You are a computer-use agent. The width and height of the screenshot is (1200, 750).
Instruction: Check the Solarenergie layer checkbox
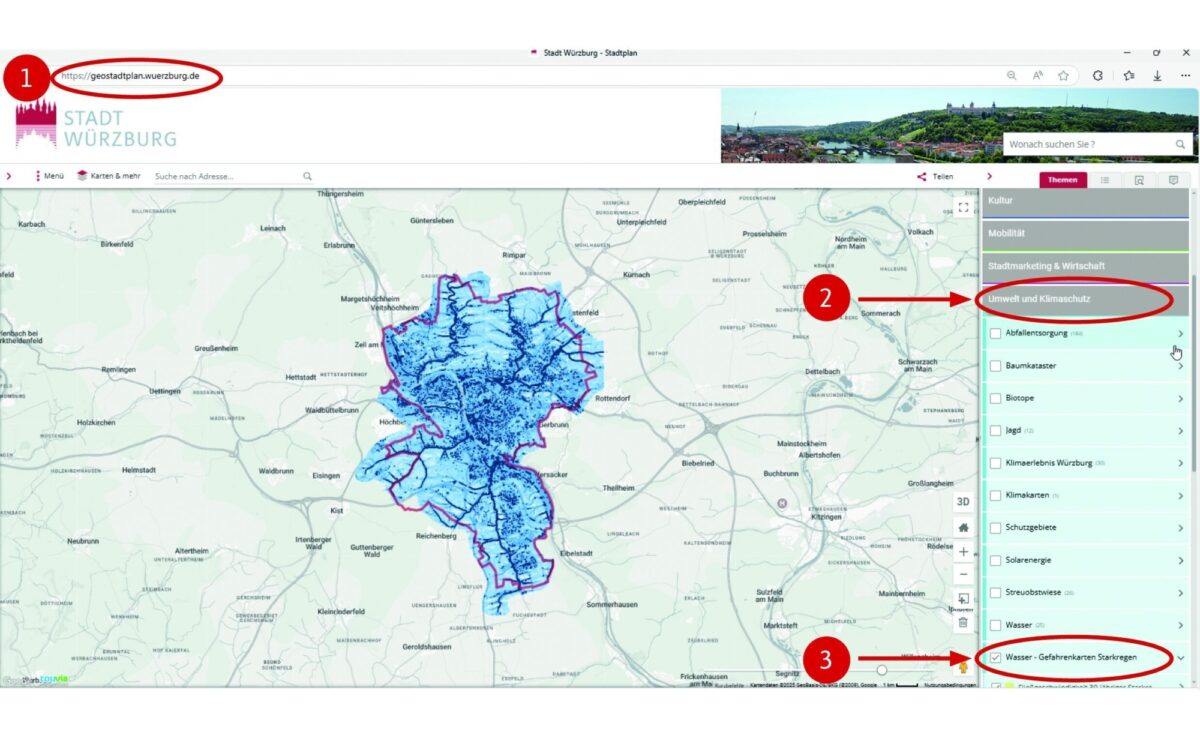coord(996,560)
